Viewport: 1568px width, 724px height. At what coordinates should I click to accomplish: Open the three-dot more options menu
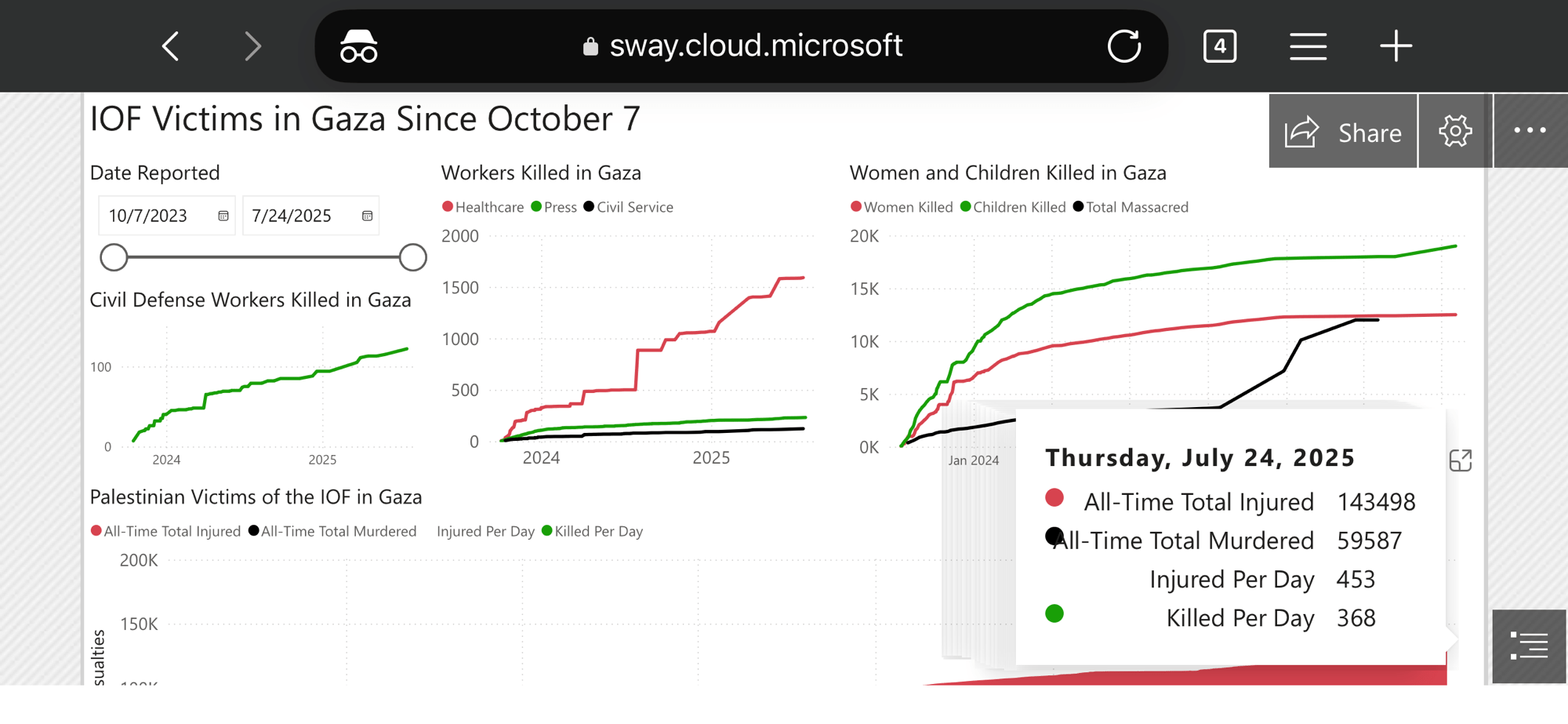(x=1530, y=131)
